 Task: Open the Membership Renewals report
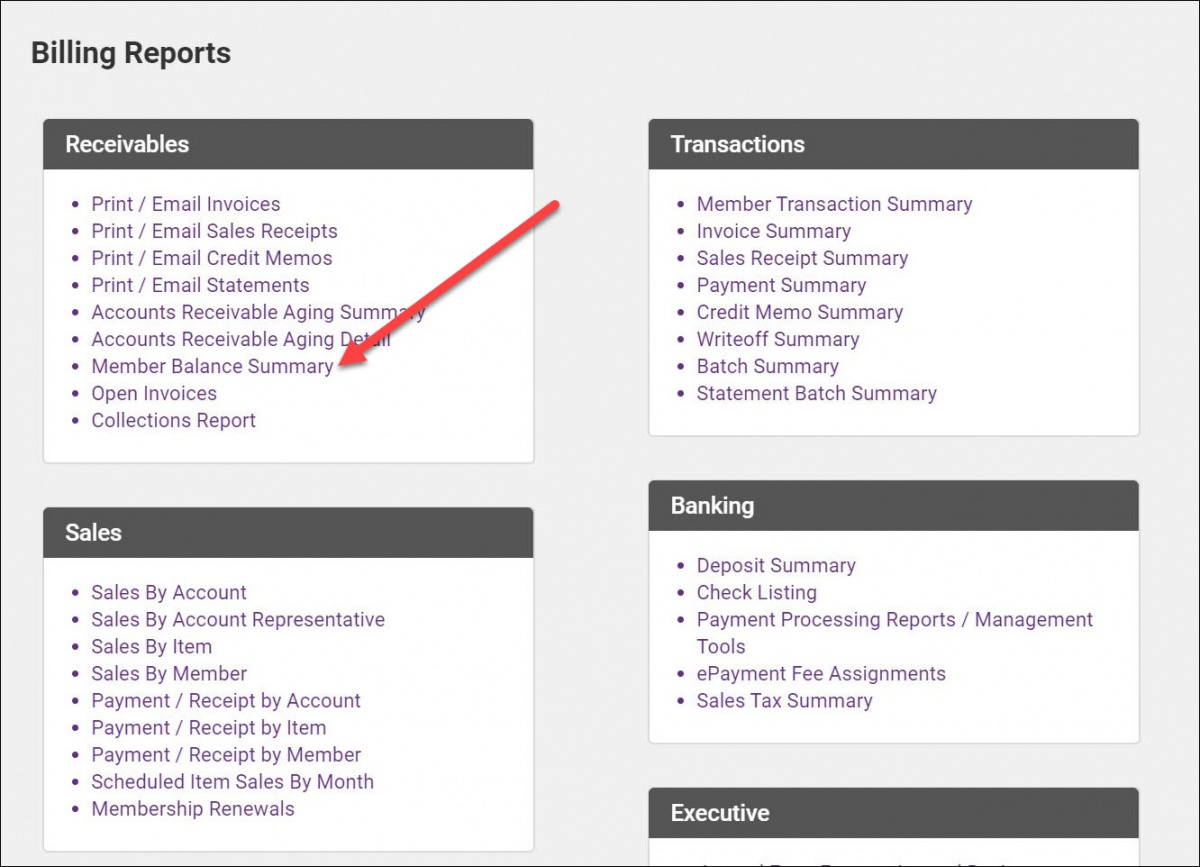(x=193, y=809)
